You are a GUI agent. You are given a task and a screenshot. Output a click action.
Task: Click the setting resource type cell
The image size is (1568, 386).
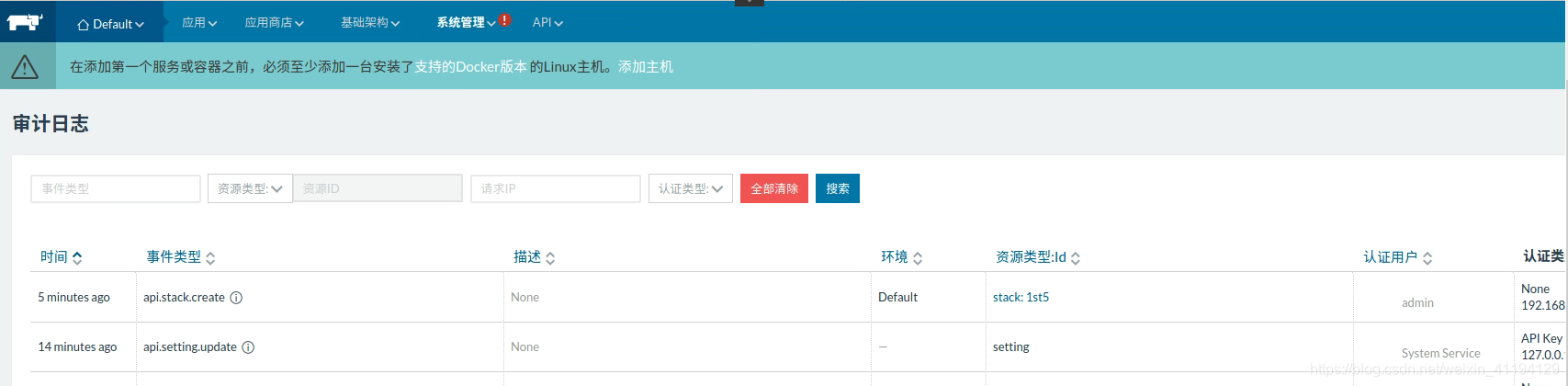point(1010,346)
